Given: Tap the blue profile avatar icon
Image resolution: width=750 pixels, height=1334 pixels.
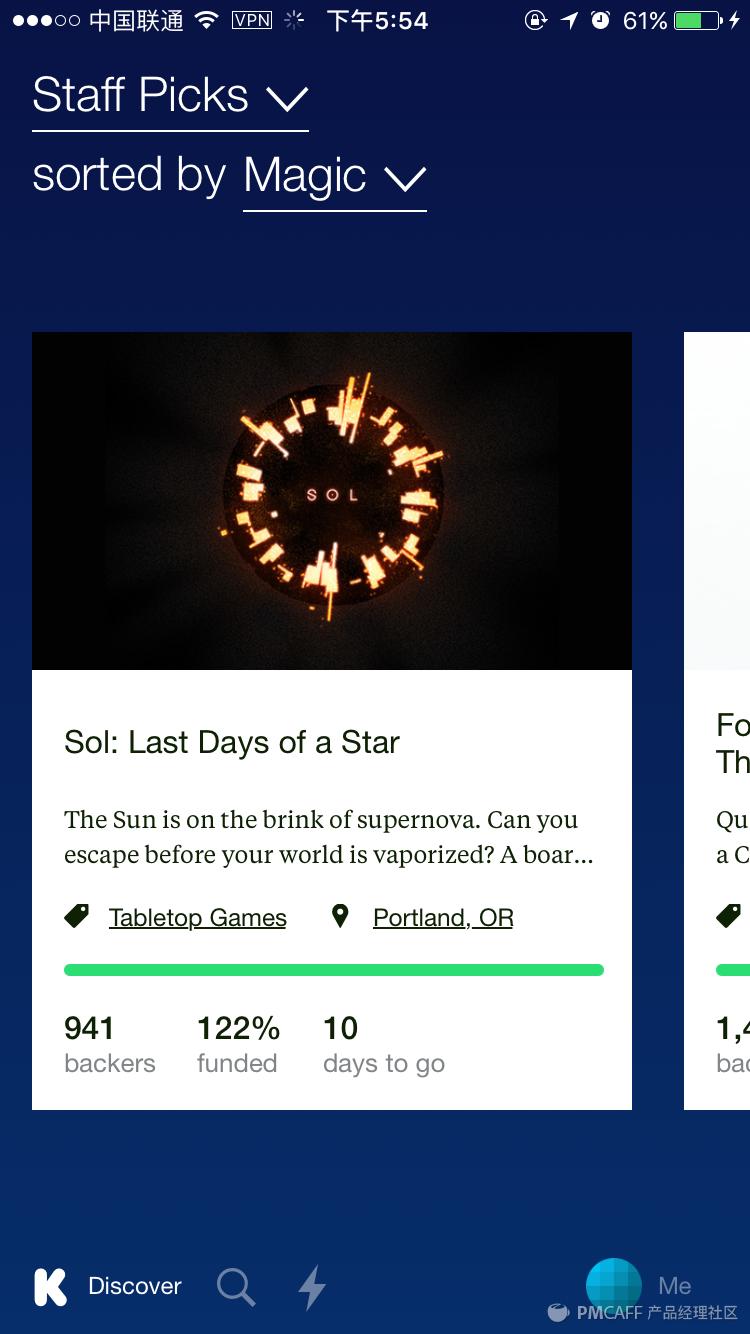Looking at the screenshot, I should (x=613, y=1284).
